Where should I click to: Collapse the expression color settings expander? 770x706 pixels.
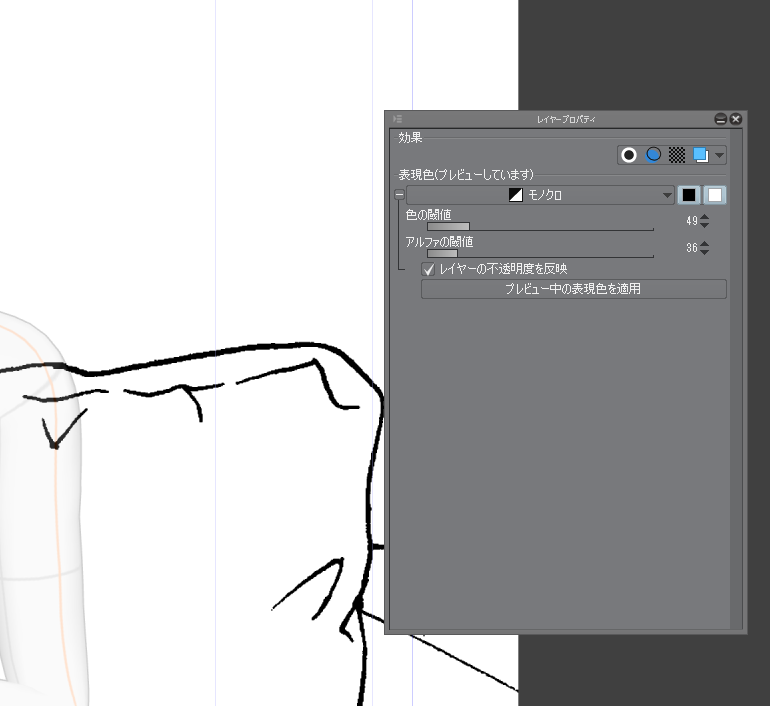point(400,195)
